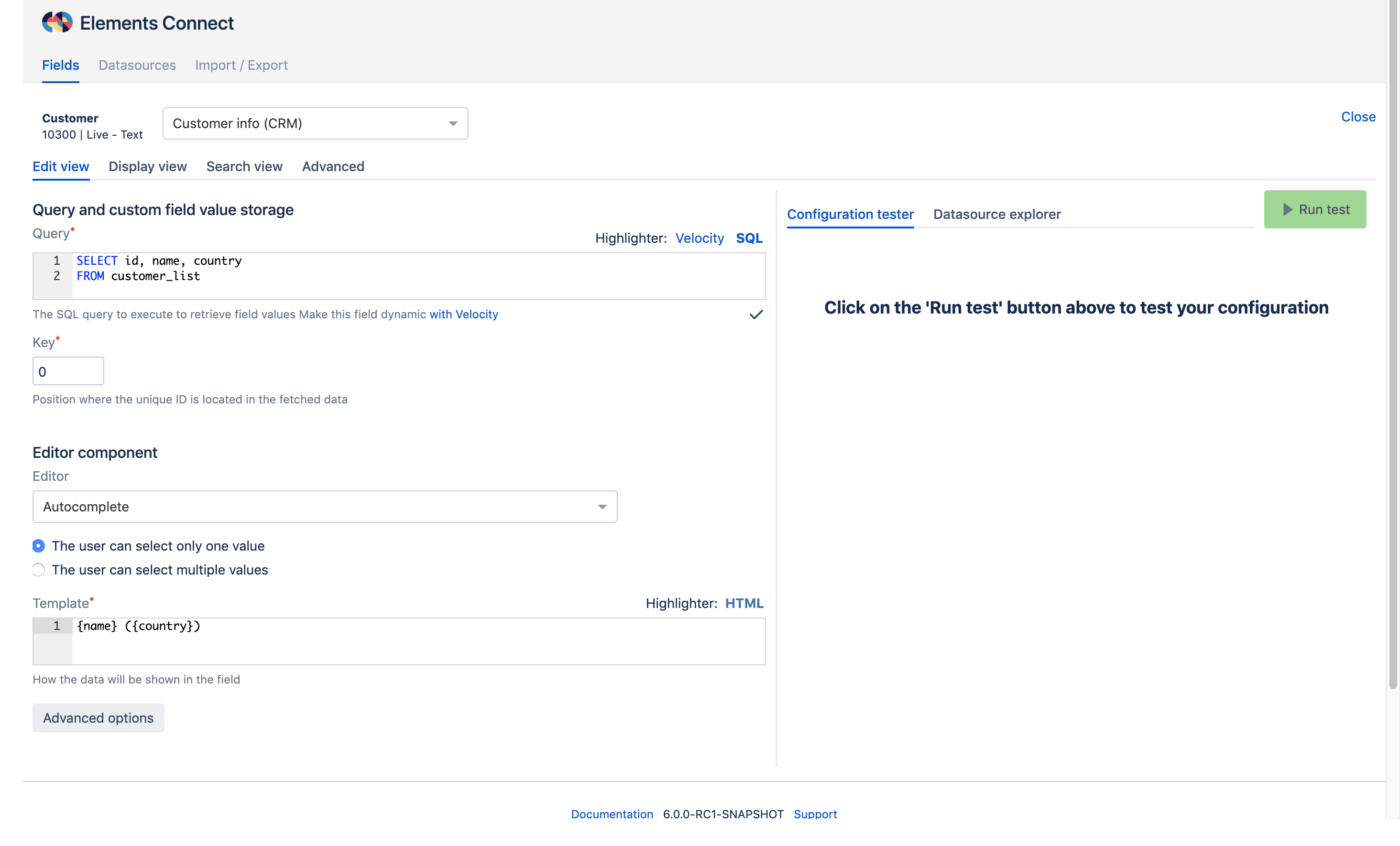
Task: Set query highlighter to Velocity
Action: coord(700,239)
